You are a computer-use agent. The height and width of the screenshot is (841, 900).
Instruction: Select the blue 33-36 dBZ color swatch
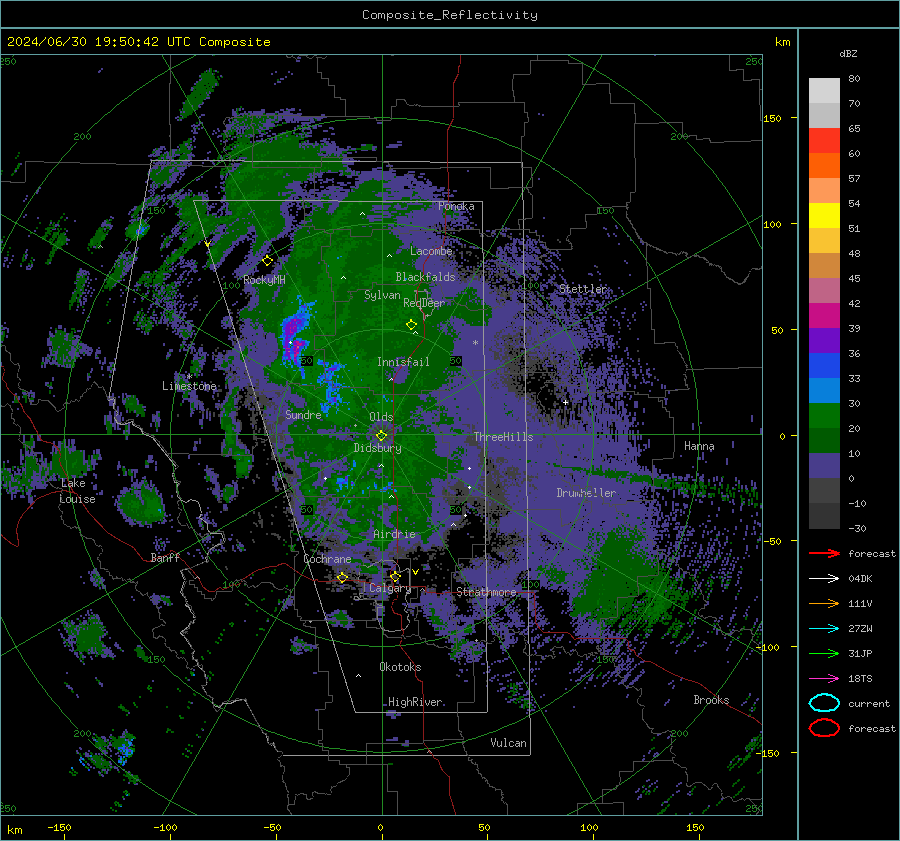click(824, 366)
